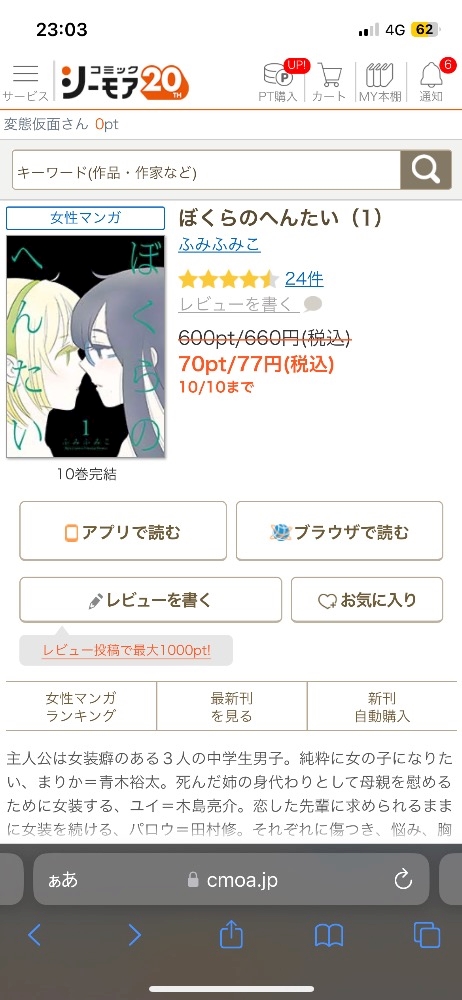Tap the ぼくらのへんたい cover thumbnail
Viewport: 462px width, 1000px height.
point(86,346)
